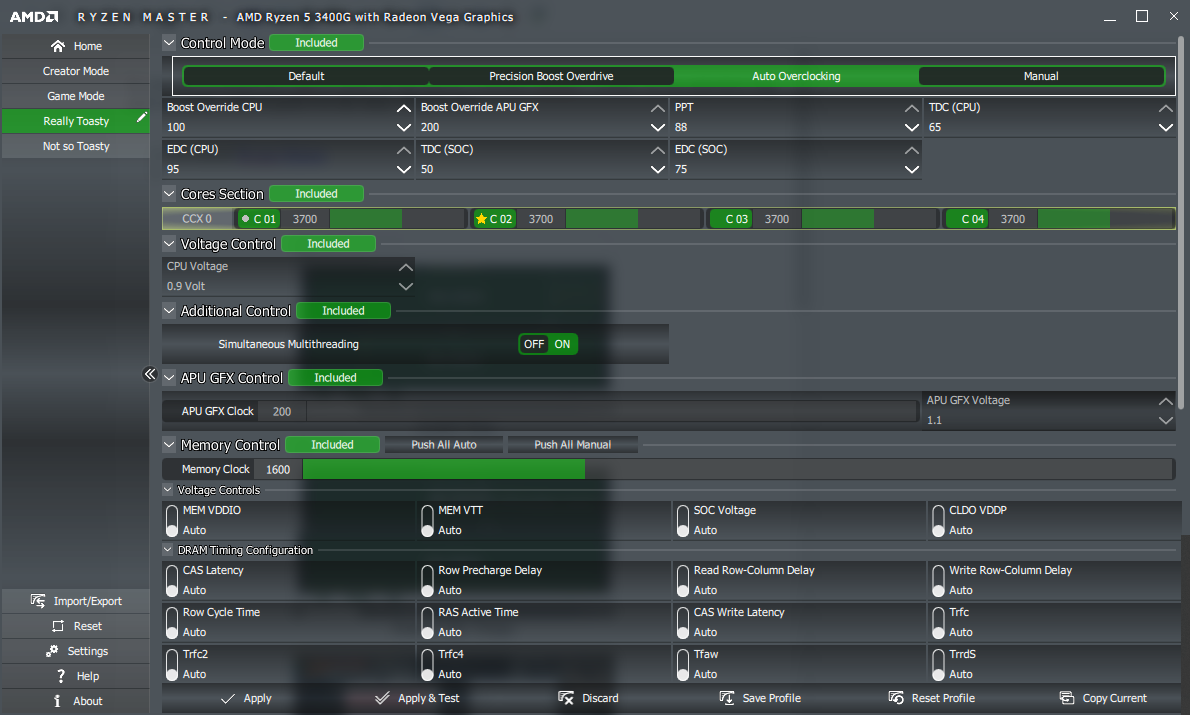Open Game Mode profile

tap(76, 96)
